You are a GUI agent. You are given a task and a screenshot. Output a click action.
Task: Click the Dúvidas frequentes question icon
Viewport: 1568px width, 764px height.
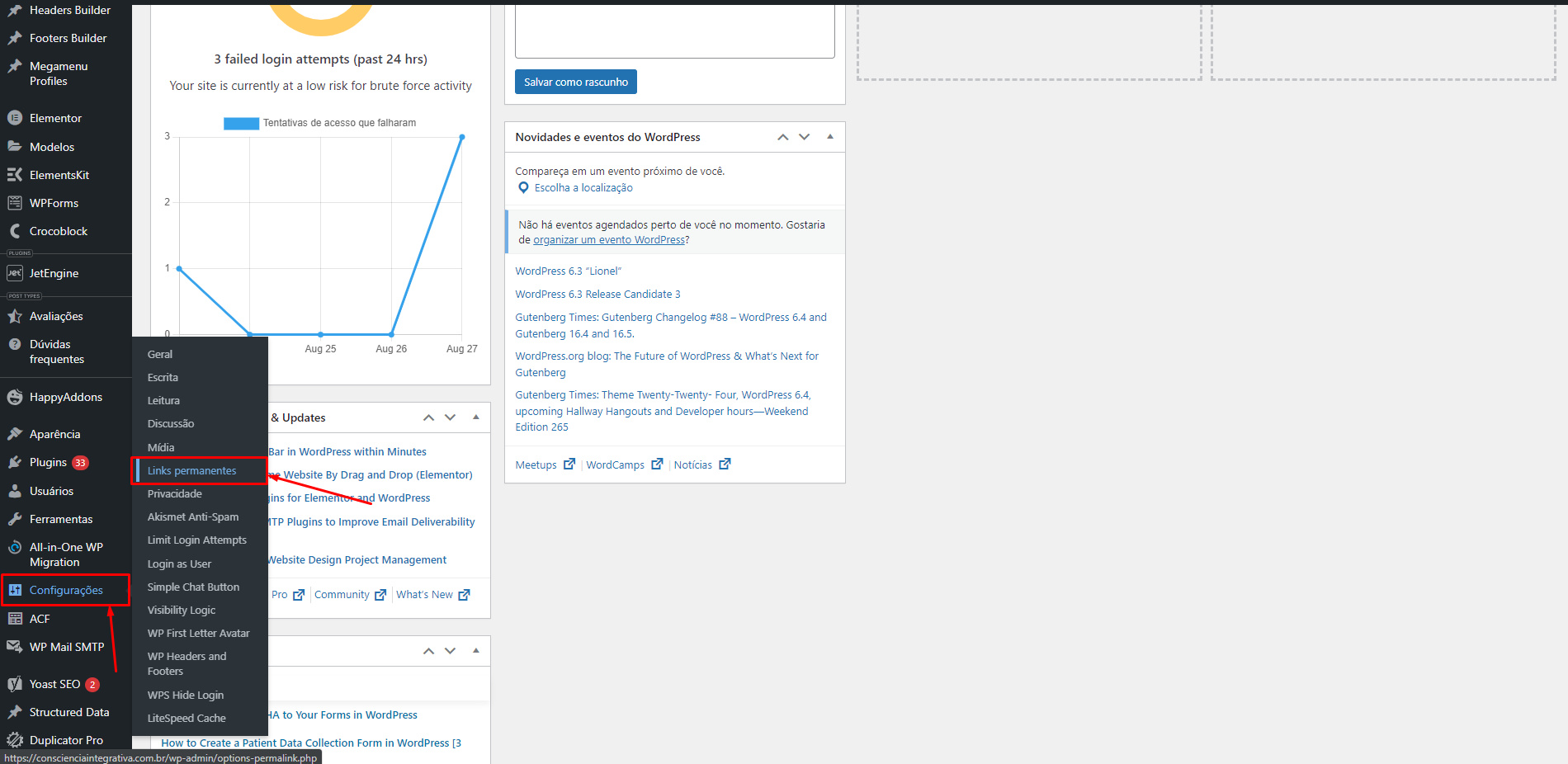pyautogui.click(x=15, y=344)
